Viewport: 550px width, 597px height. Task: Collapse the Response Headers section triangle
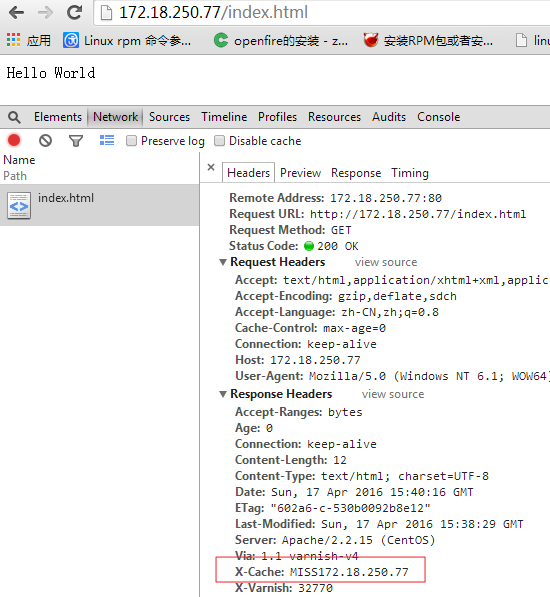coord(223,394)
